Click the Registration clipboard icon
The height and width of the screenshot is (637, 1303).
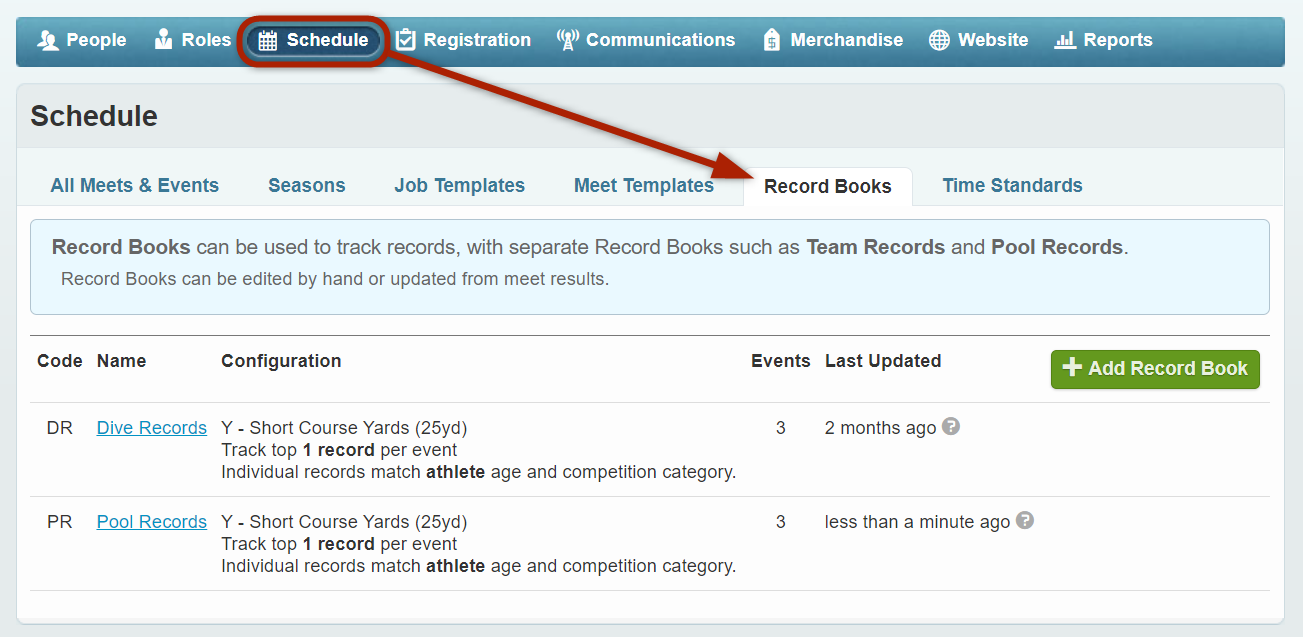pos(405,41)
